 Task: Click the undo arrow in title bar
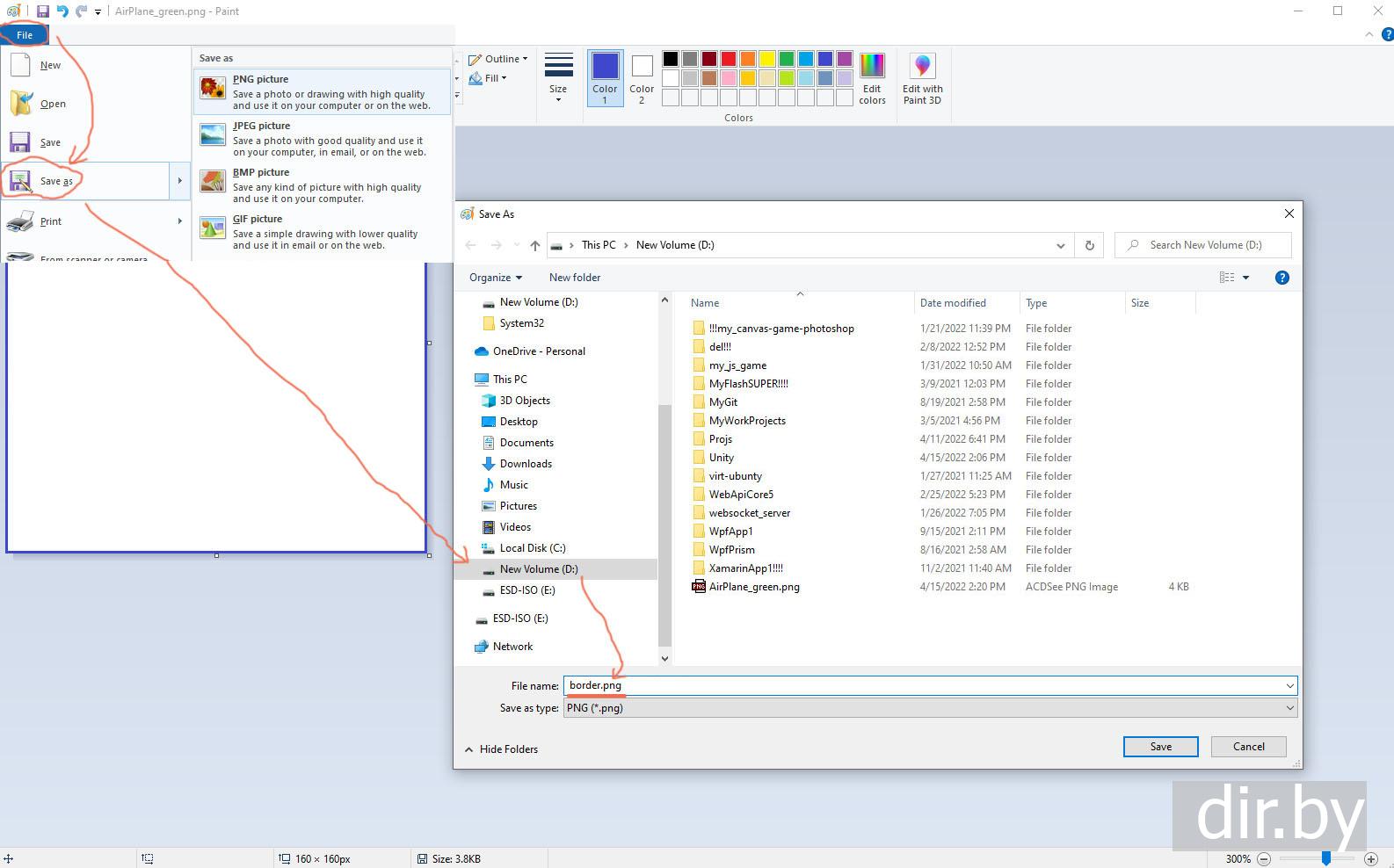[x=62, y=11]
